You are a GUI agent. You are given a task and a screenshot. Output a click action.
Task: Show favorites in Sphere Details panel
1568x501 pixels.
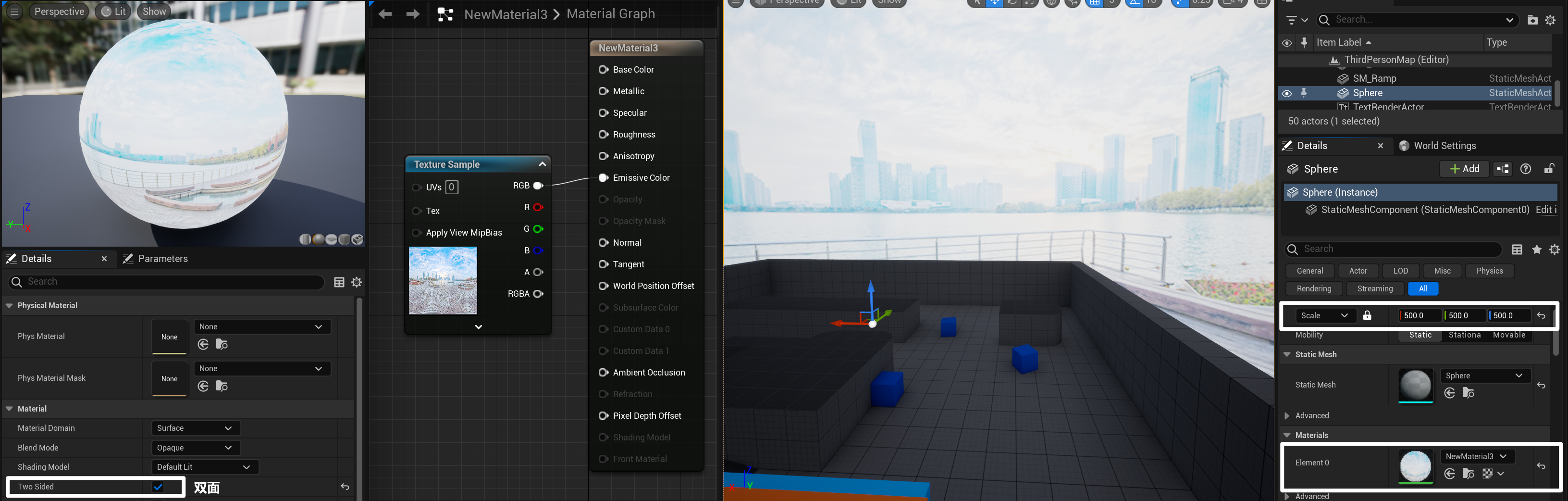(1537, 250)
